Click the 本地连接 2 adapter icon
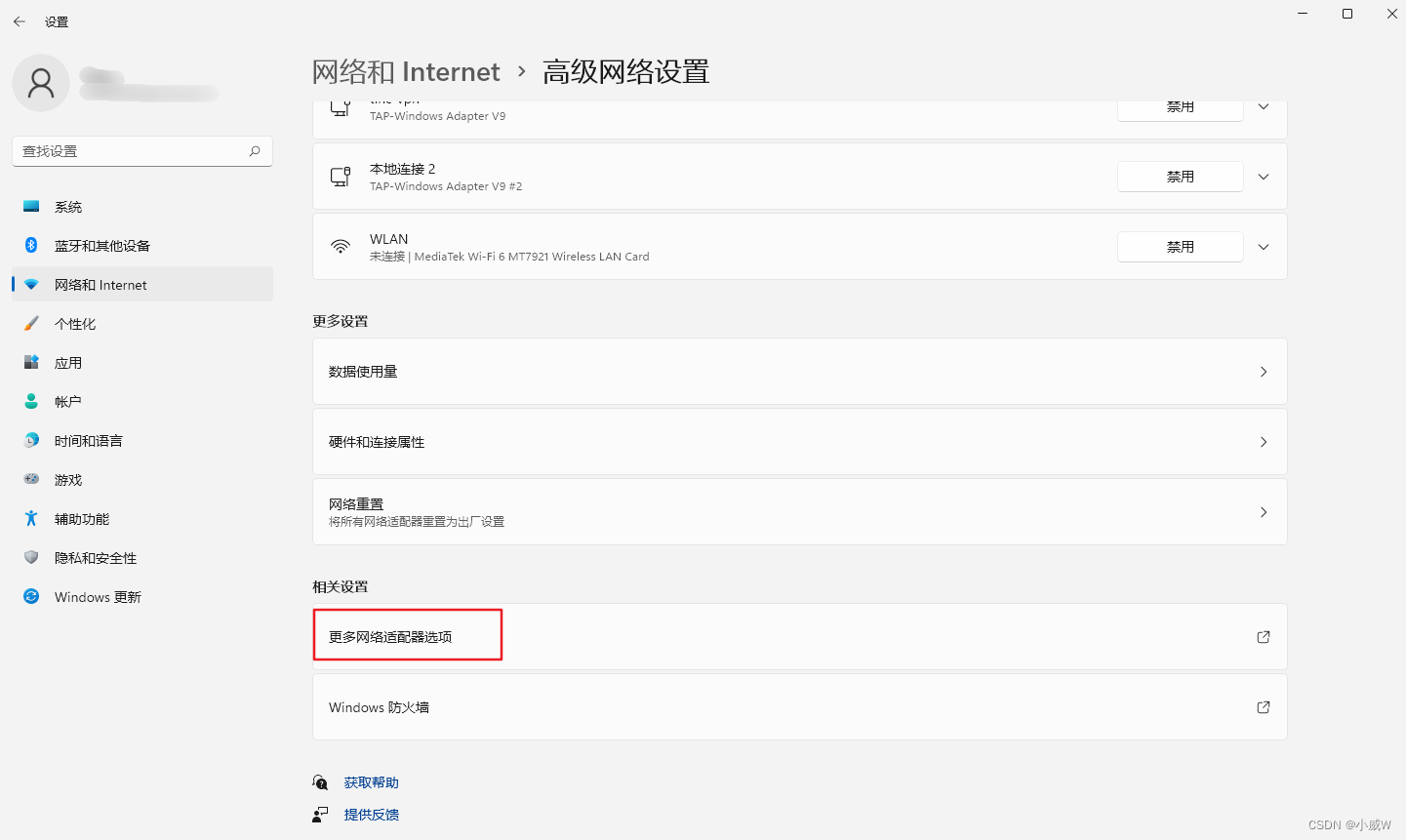1406x840 pixels. tap(341, 177)
